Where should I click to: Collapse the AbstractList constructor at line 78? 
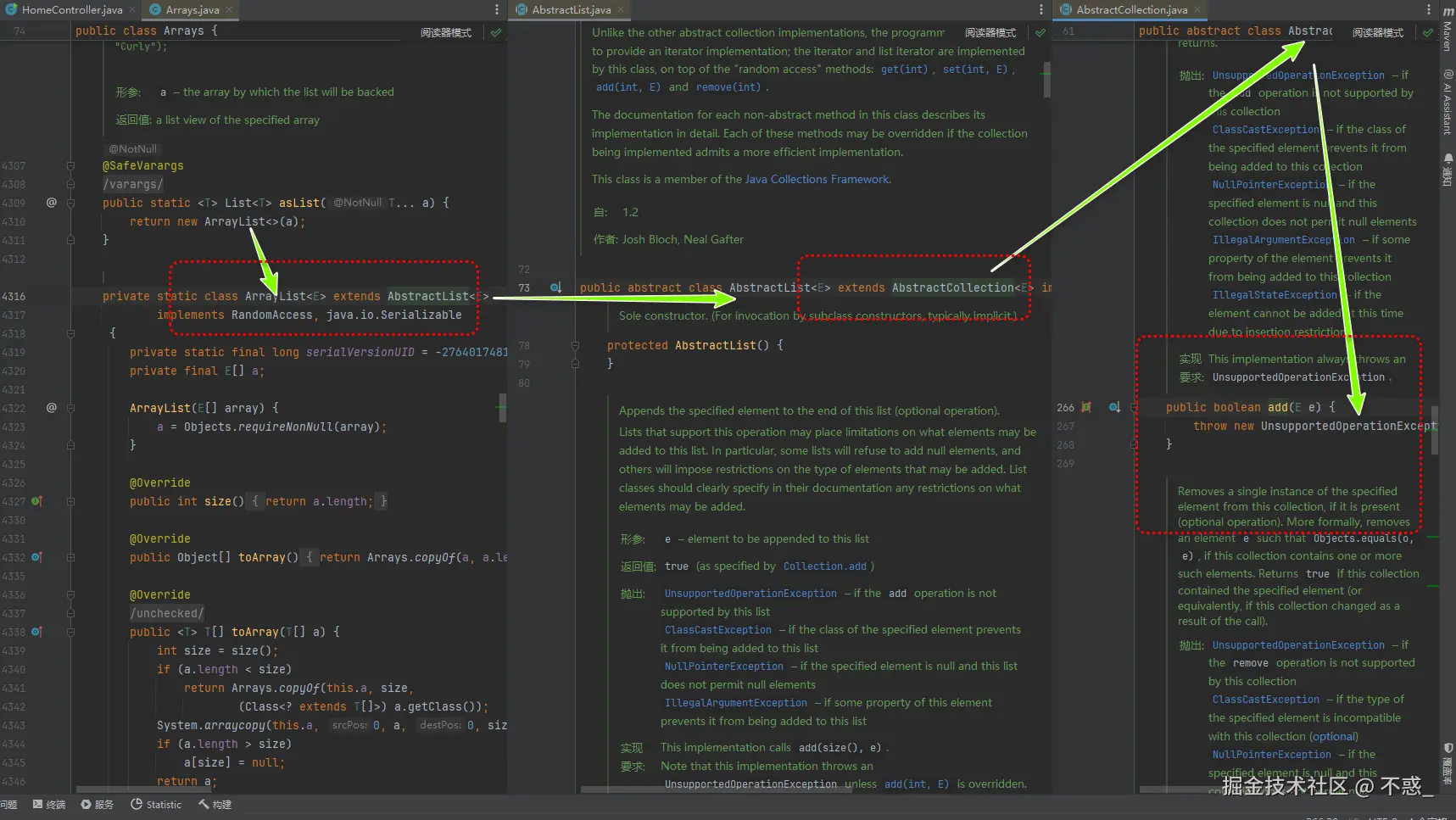tap(575, 345)
